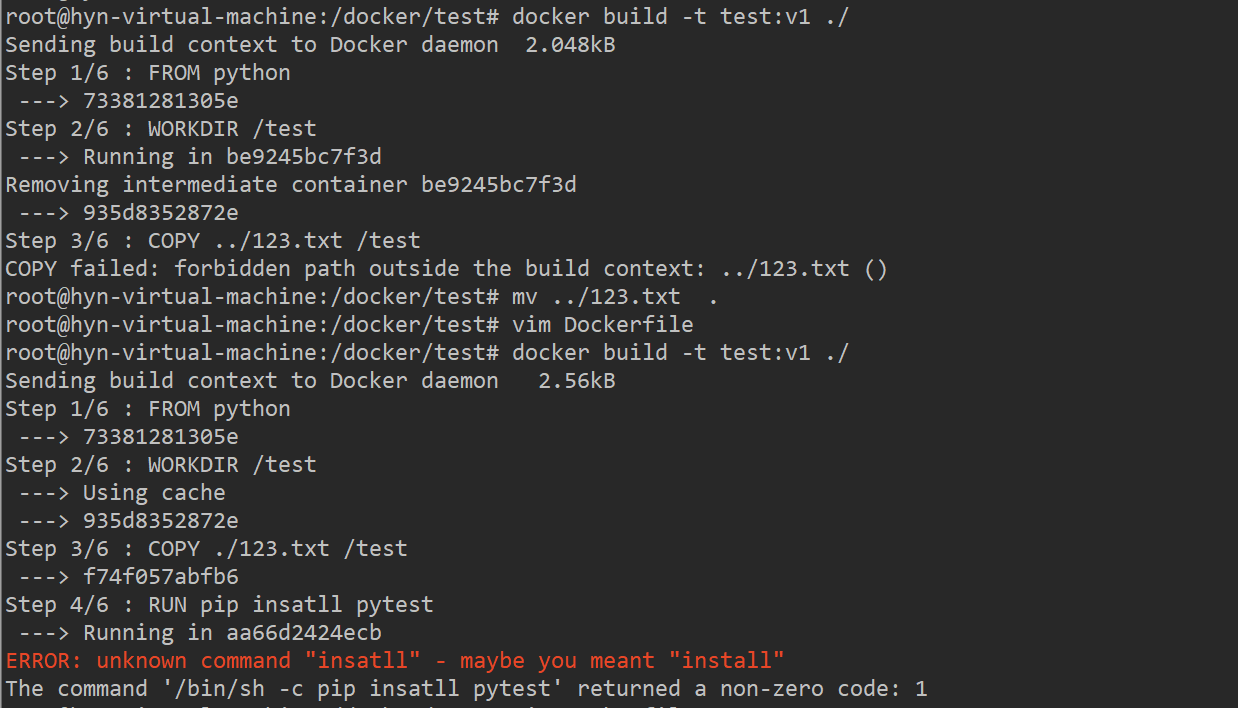
Task: Click the Step 2/6 WORKDIR line above "Running in"
Action: 160,129
